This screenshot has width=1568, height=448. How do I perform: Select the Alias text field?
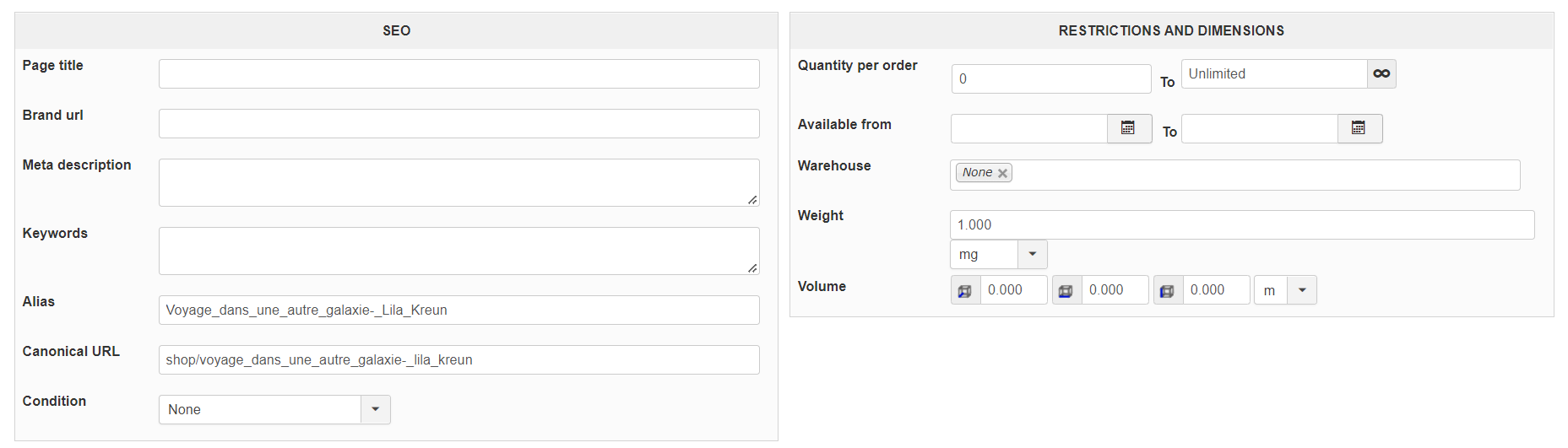(458, 310)
